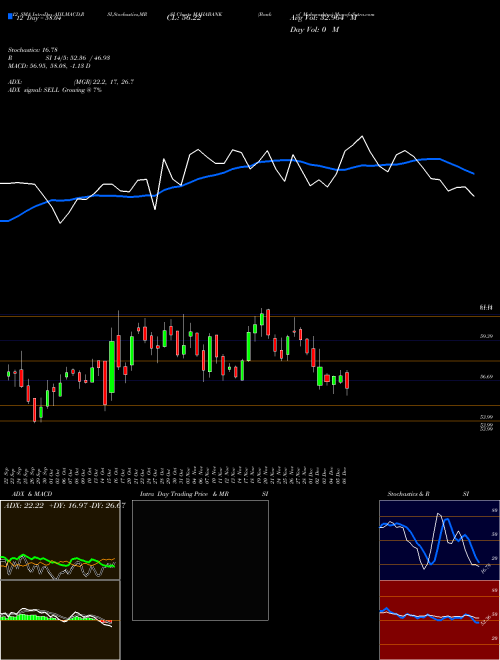500x660 pixels.
Task: Click the 'MACD: 56.93, 58.08, -1.13 D' line
Action: [x=49, y=66]
